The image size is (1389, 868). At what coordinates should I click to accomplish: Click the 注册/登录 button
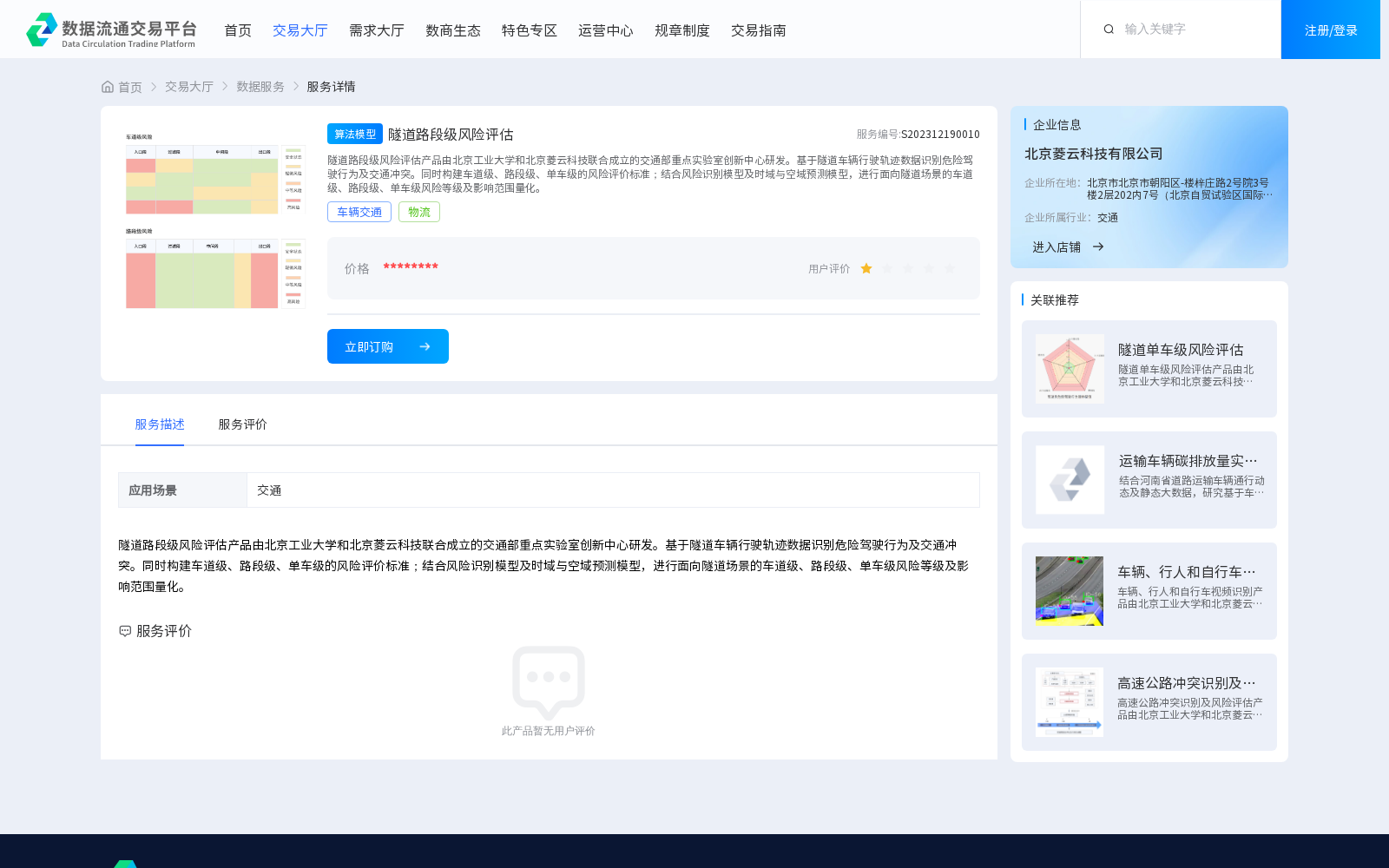point(1331,30)
